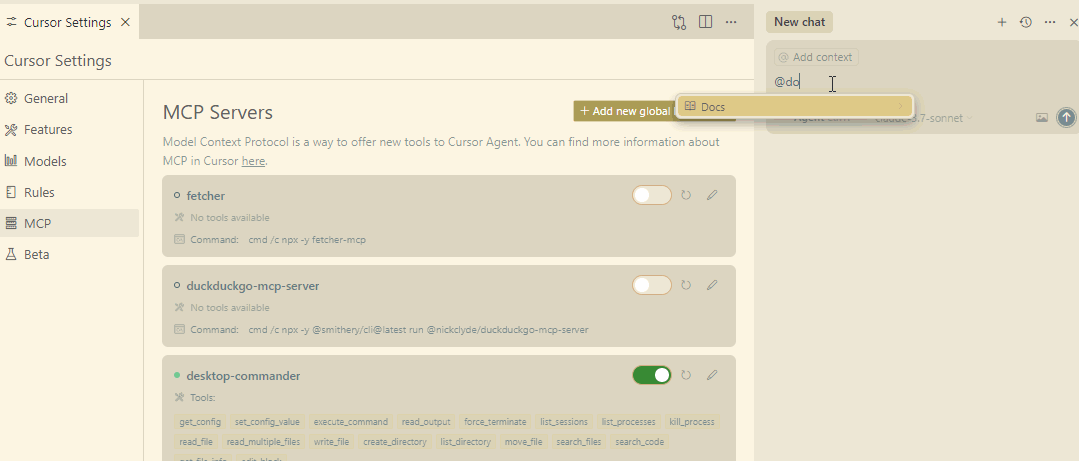This screenshot has height=461, width=1079.
Task: Click the tools icon next to Features
Action: click(10, 129)
